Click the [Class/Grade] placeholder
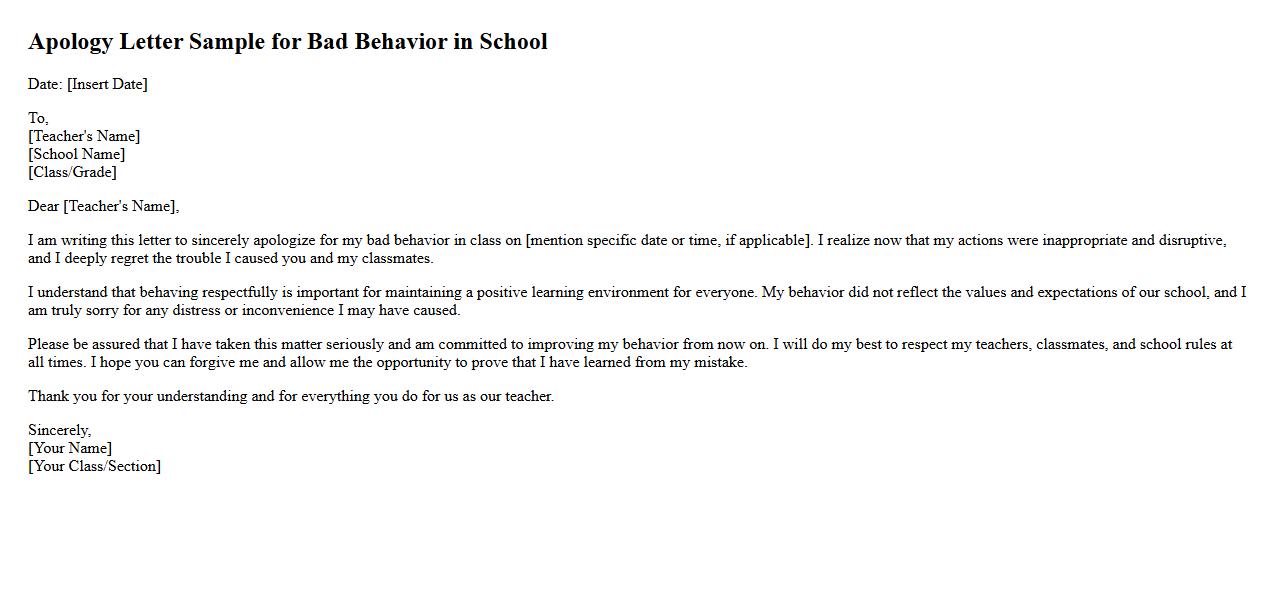The width and height of the screenshot is (1278, 601). (x=72, y=172)
